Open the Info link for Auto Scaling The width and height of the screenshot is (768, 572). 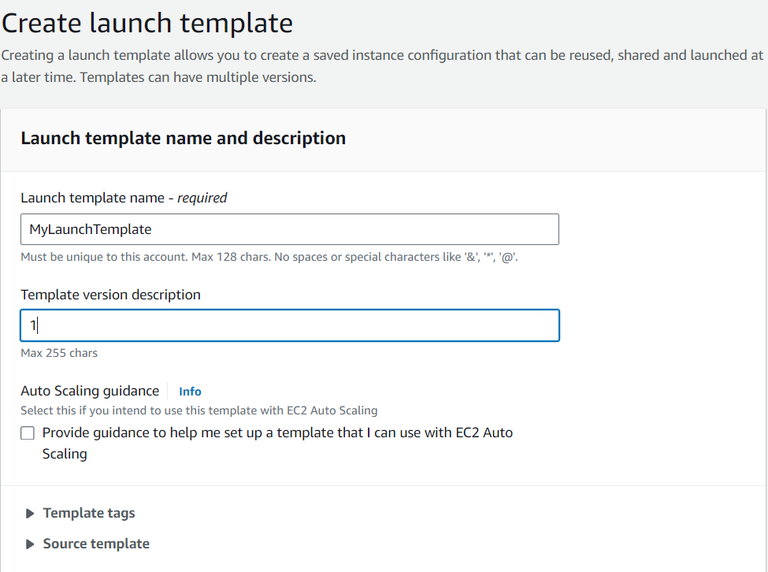click(x=190, y=391)
